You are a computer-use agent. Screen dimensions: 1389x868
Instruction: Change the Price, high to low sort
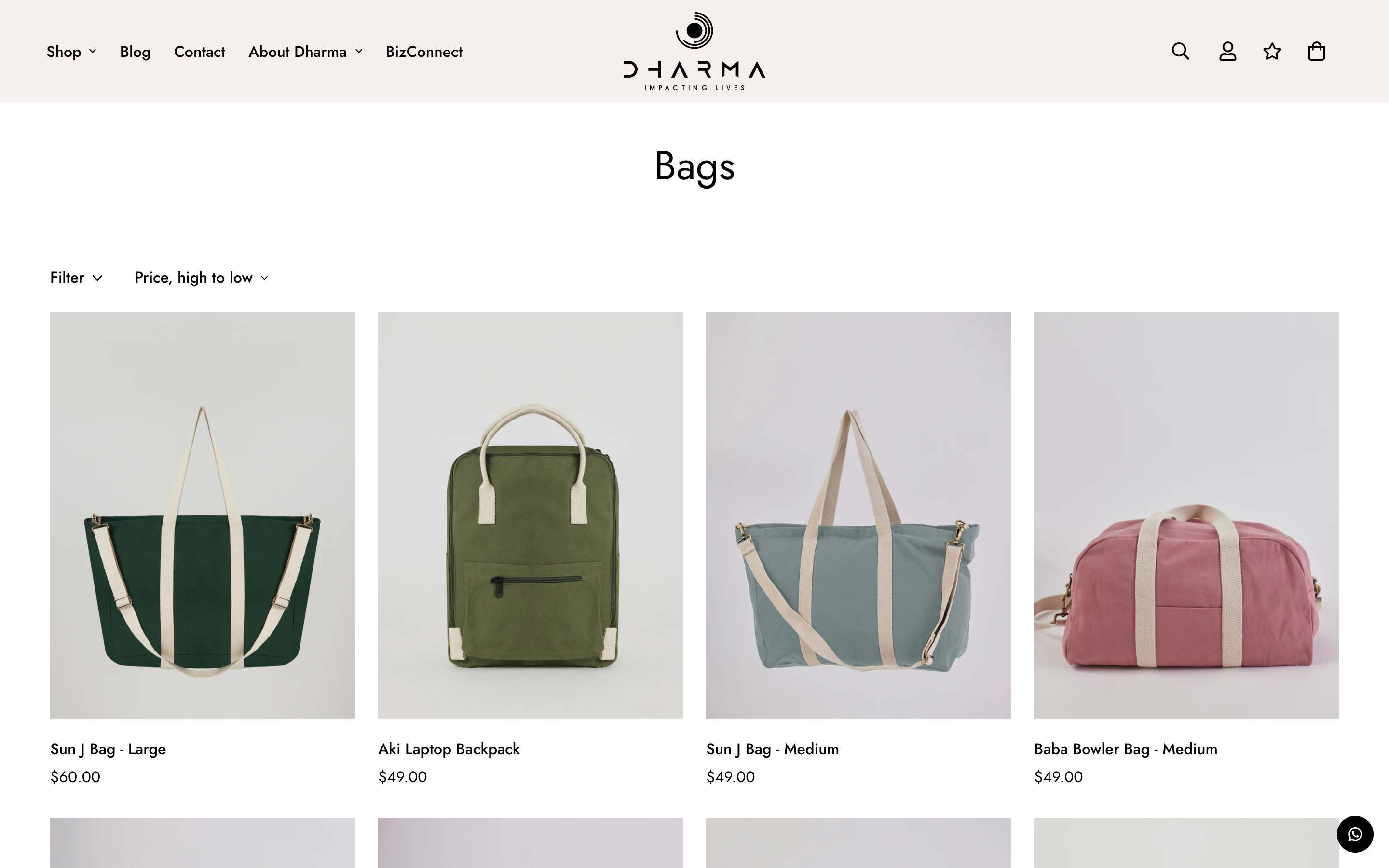click(202, 277)
